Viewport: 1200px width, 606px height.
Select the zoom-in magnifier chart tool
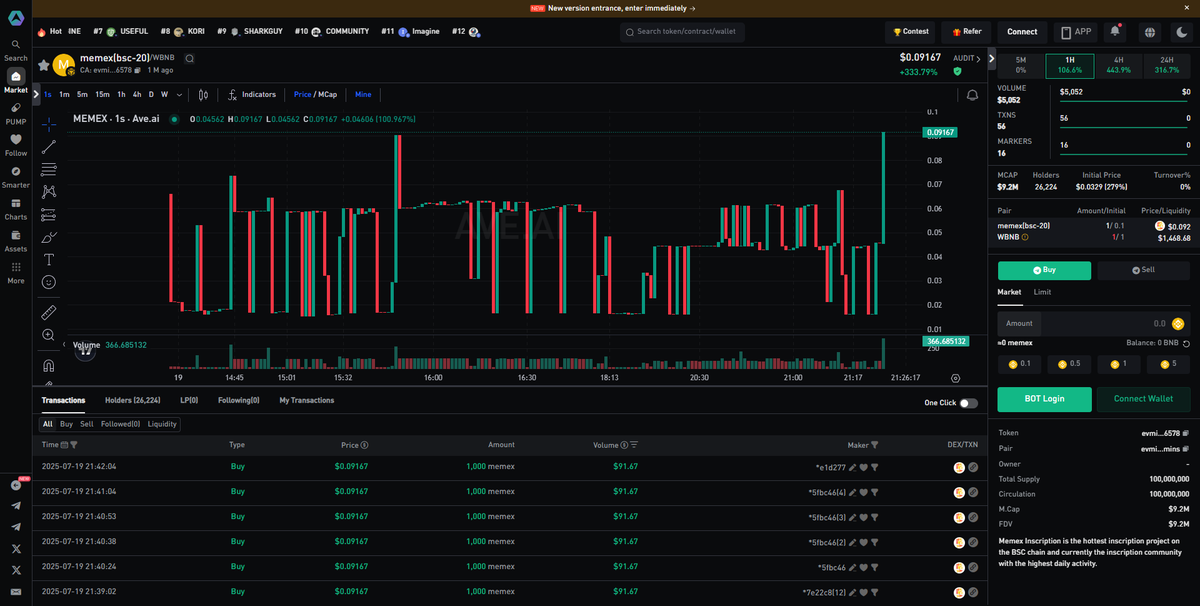[49, 335]
